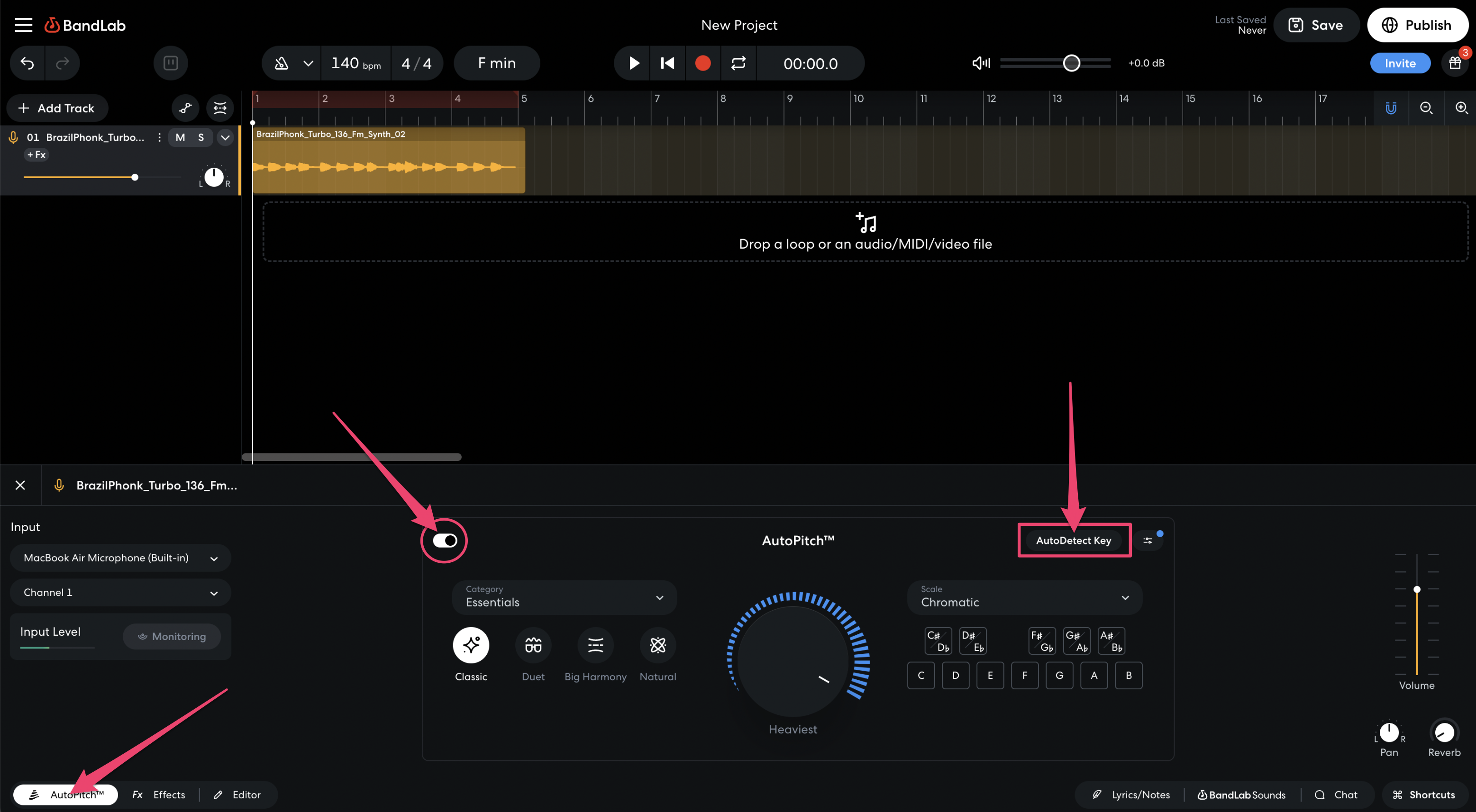Start recording with the red record button
Viewport: 1476px width, 812px height.
(702, 63)
